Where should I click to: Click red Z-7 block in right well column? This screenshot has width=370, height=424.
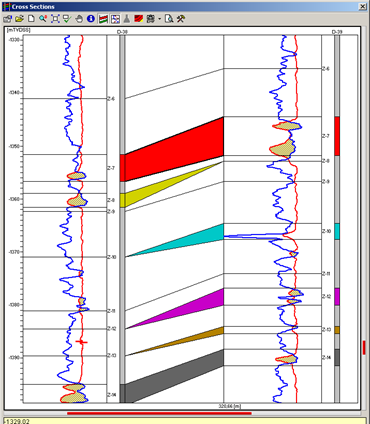click(x=337, y=136)
